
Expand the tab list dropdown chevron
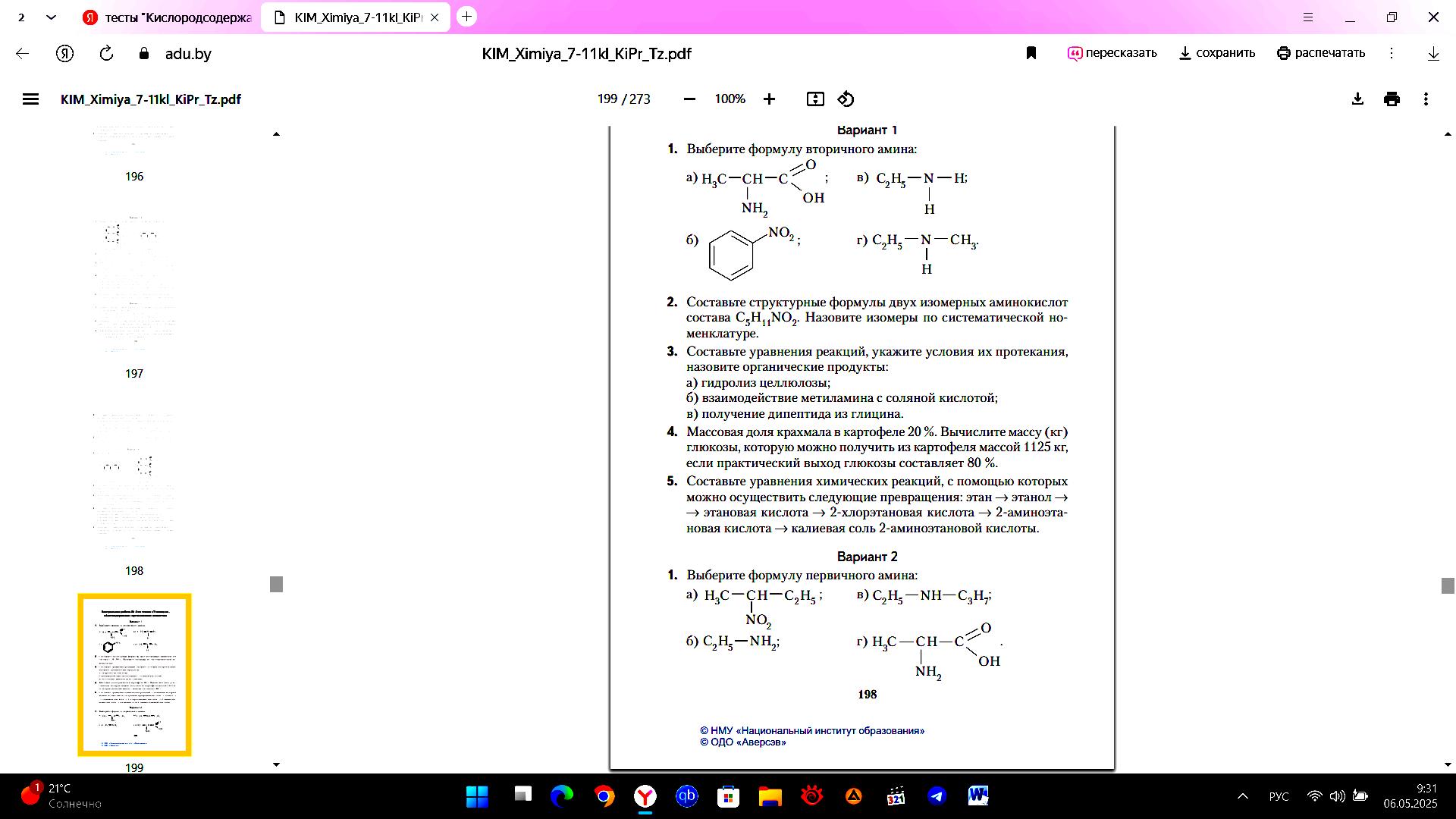tap(51, 17)
